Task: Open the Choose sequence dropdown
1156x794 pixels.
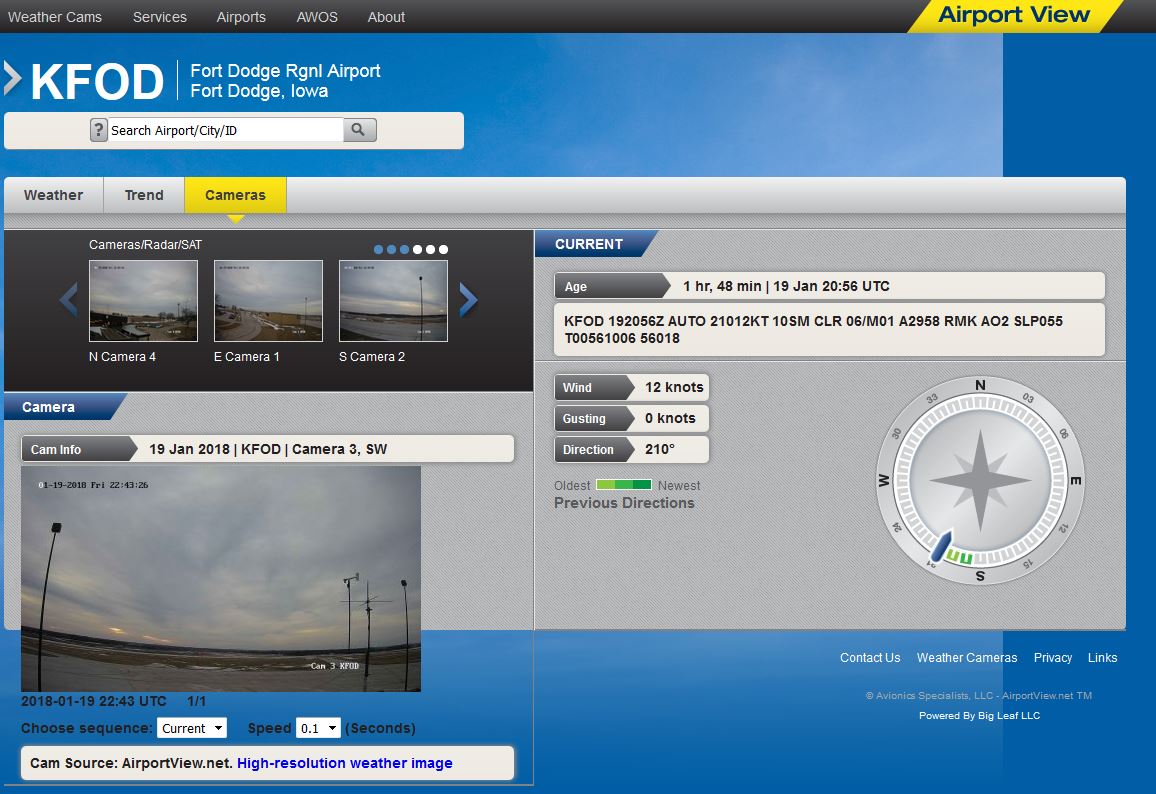Action: coord(191,728)
